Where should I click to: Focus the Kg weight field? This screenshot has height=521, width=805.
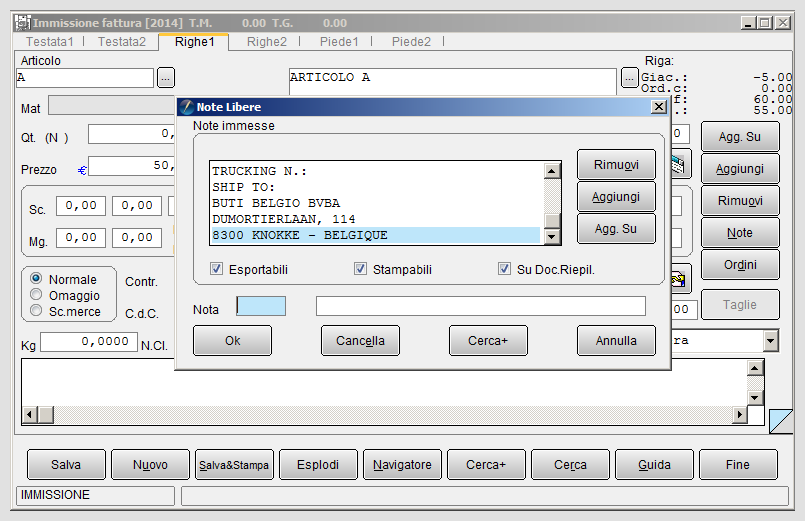(x=89, y=342)
